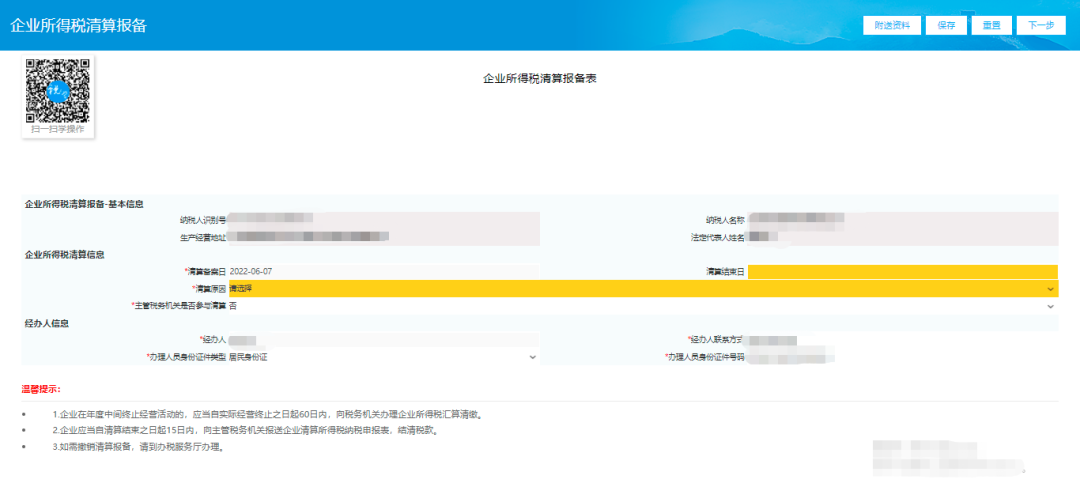The image size is (1080, 502).
Task: Expand the 主管税务机关是否参与清算 dropdown
Action: [643, 305]
